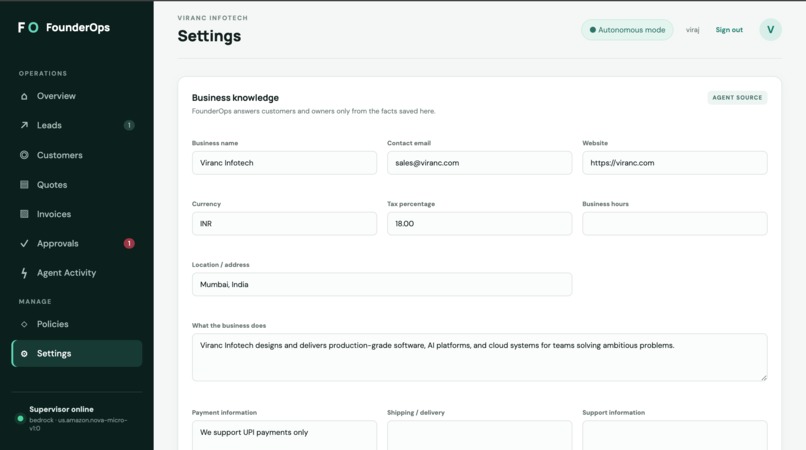
Task: Focus the Support information field
Action: [674, 435]
